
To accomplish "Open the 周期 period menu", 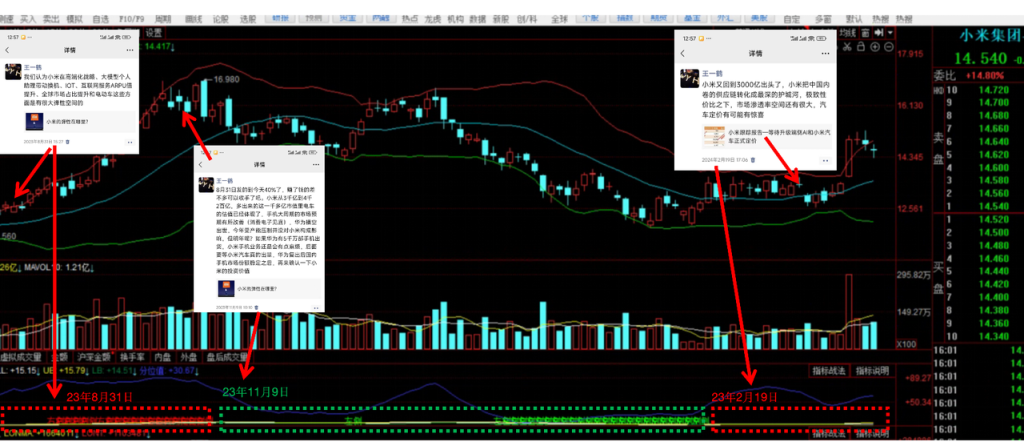I will 163,19.
